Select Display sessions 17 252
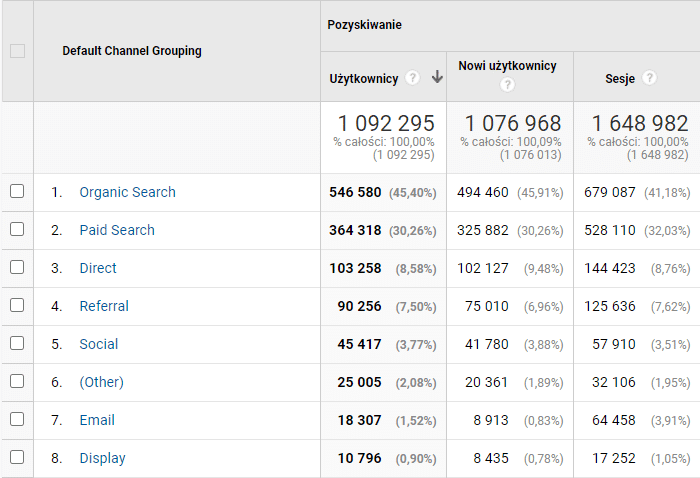The width and height of the screenshot is (700, 478). [x=613, y=458]
